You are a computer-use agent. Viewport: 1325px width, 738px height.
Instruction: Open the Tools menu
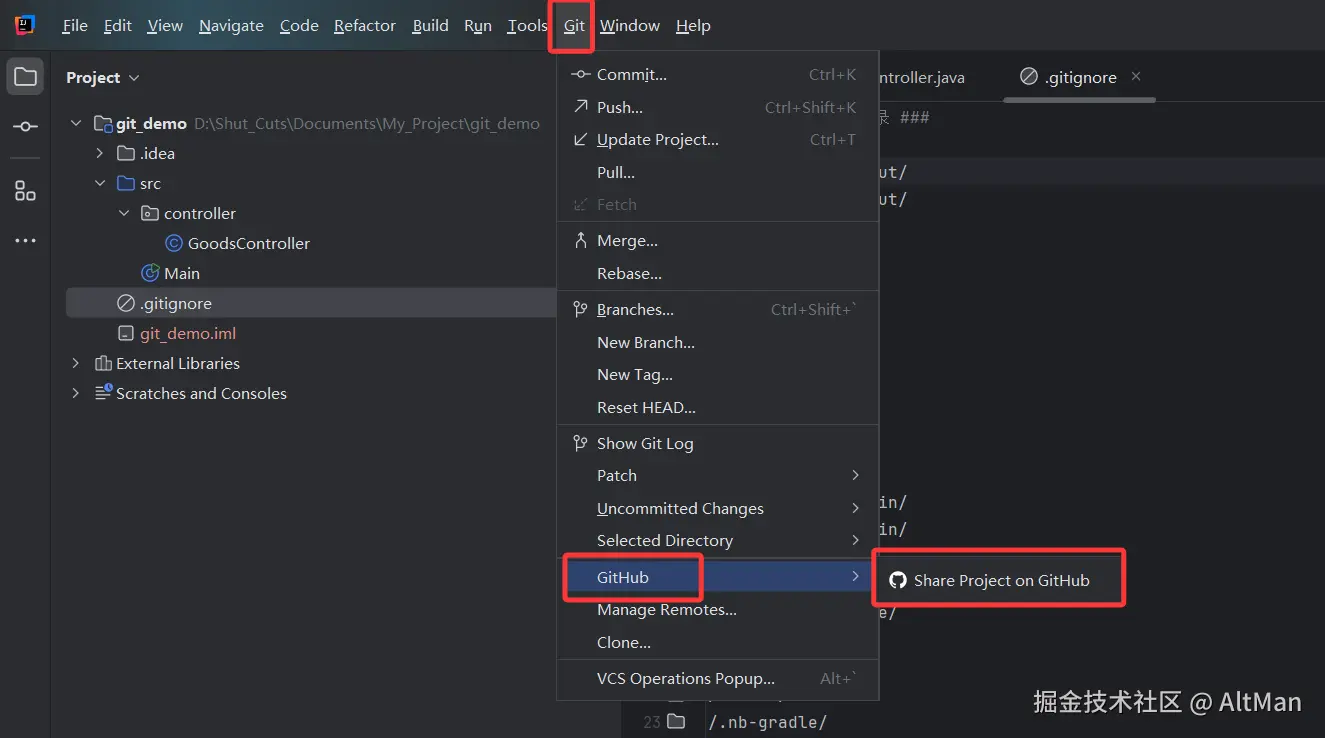tap(527, 26)
